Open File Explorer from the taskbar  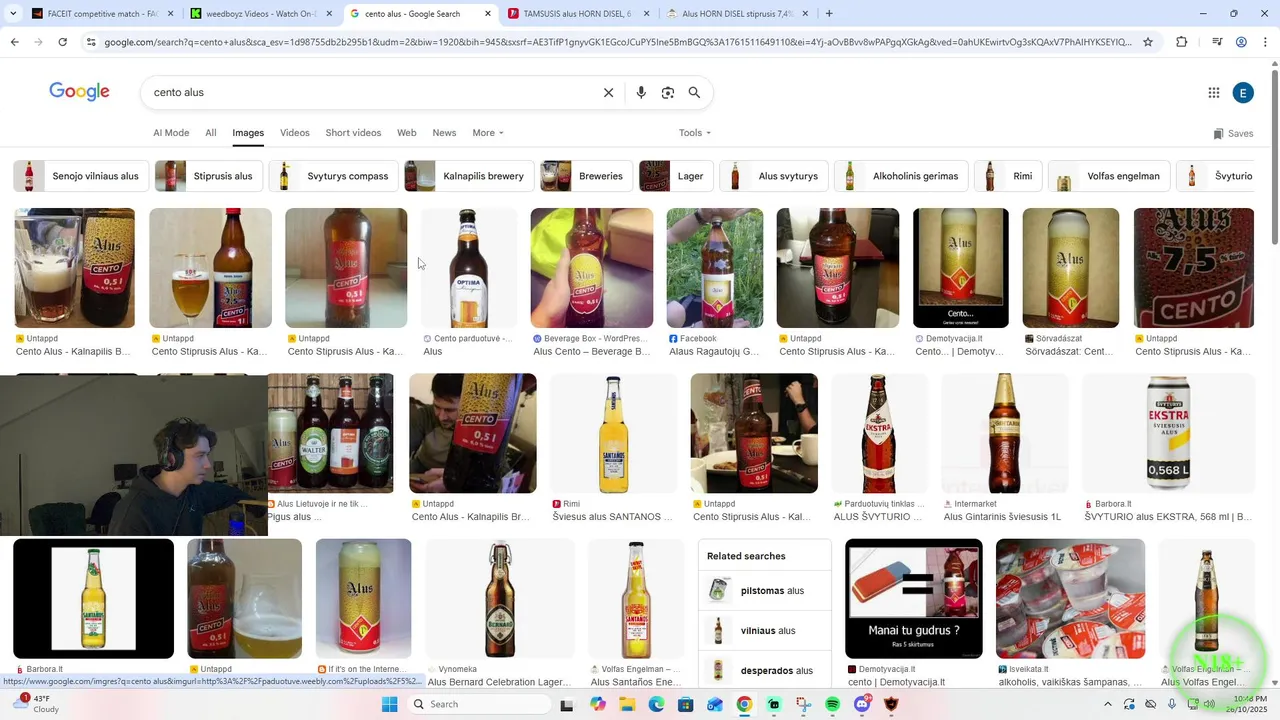point(627,704)
